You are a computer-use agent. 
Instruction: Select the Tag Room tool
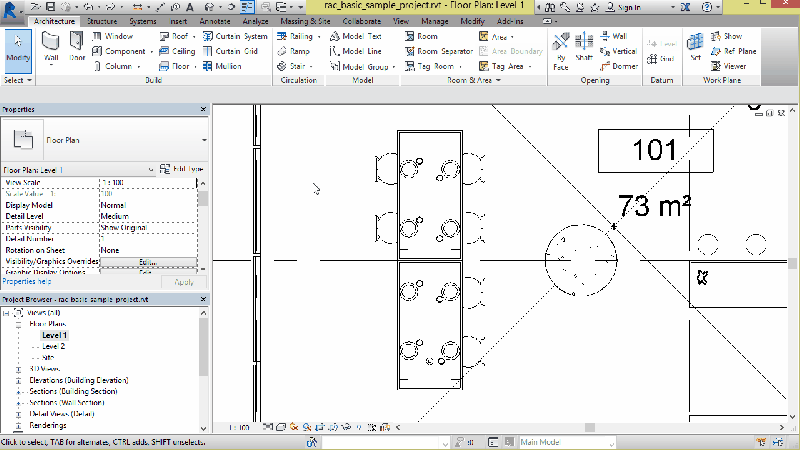point(430,66)
